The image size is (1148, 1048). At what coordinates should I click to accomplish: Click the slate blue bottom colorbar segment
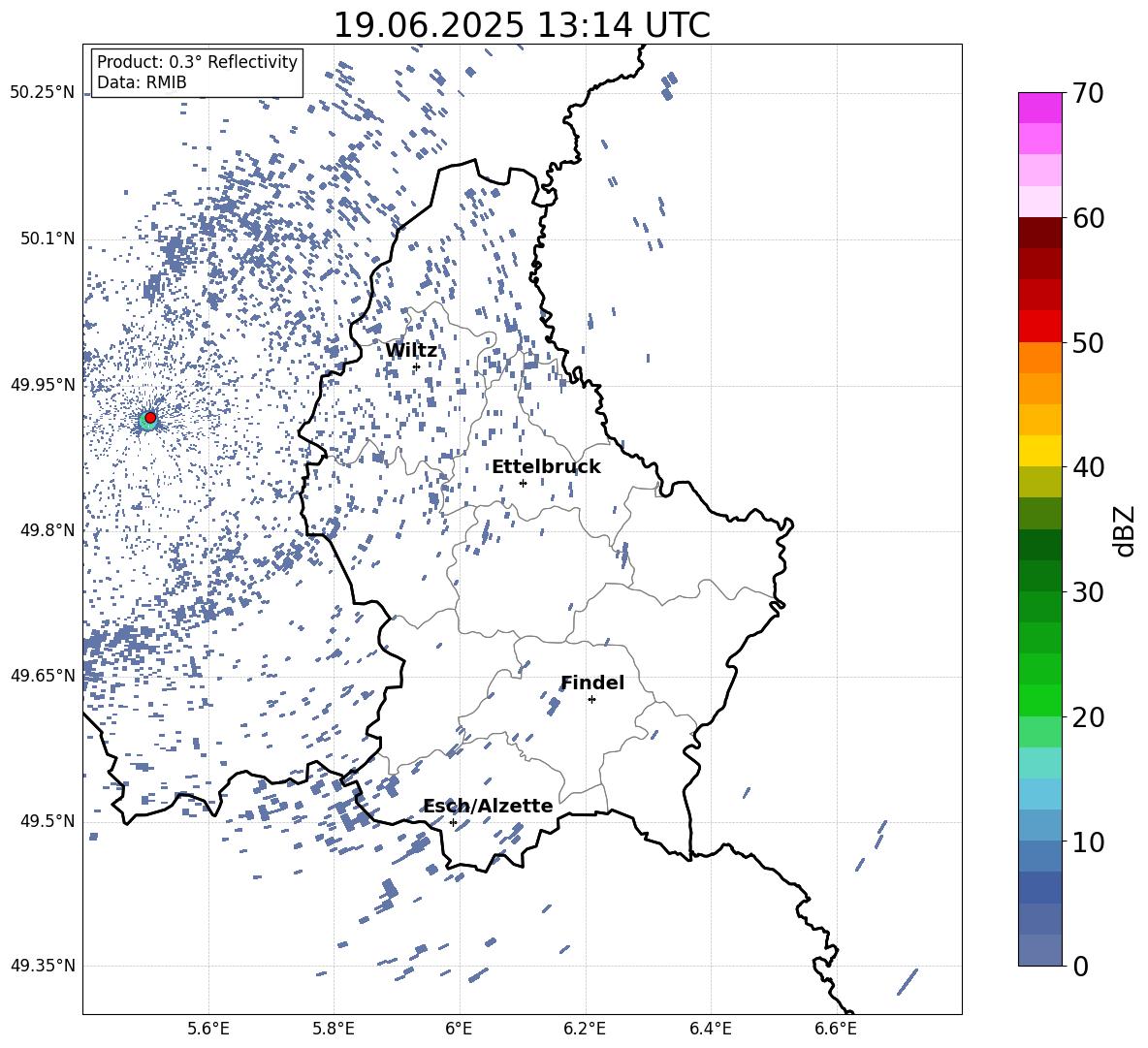(x=1039, y=950)
